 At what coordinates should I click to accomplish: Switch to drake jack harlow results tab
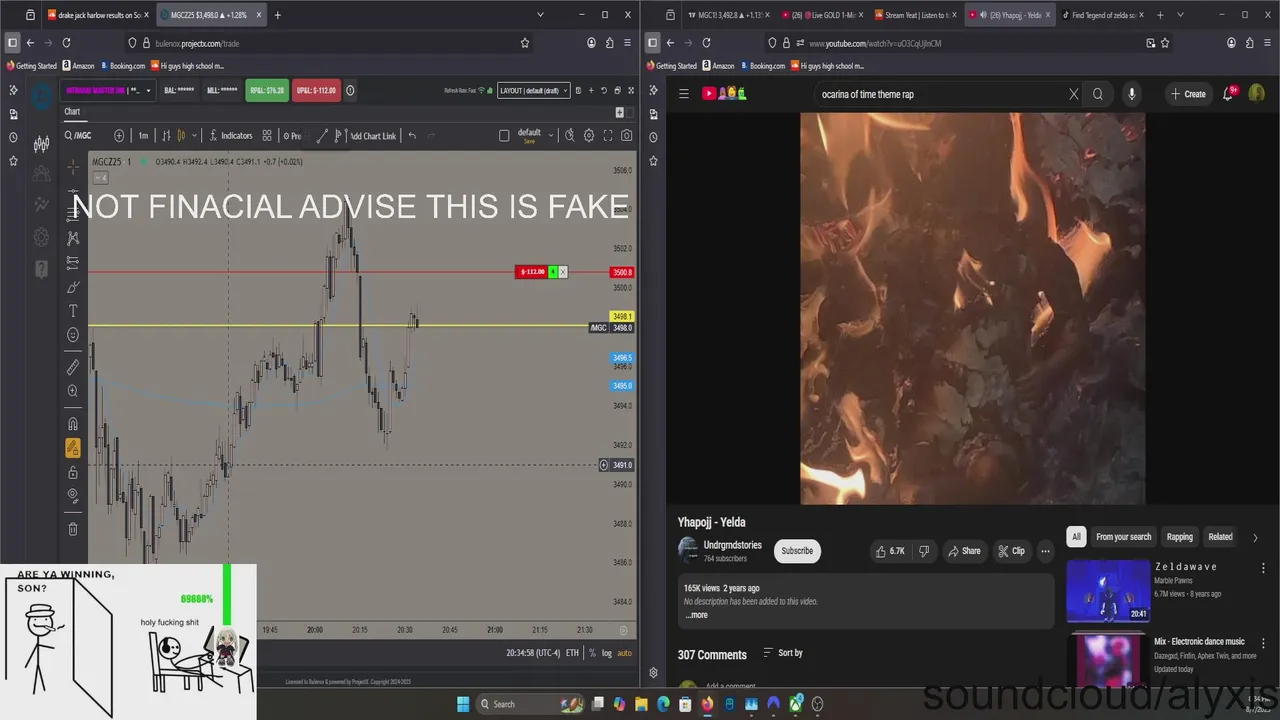point(97,15)
